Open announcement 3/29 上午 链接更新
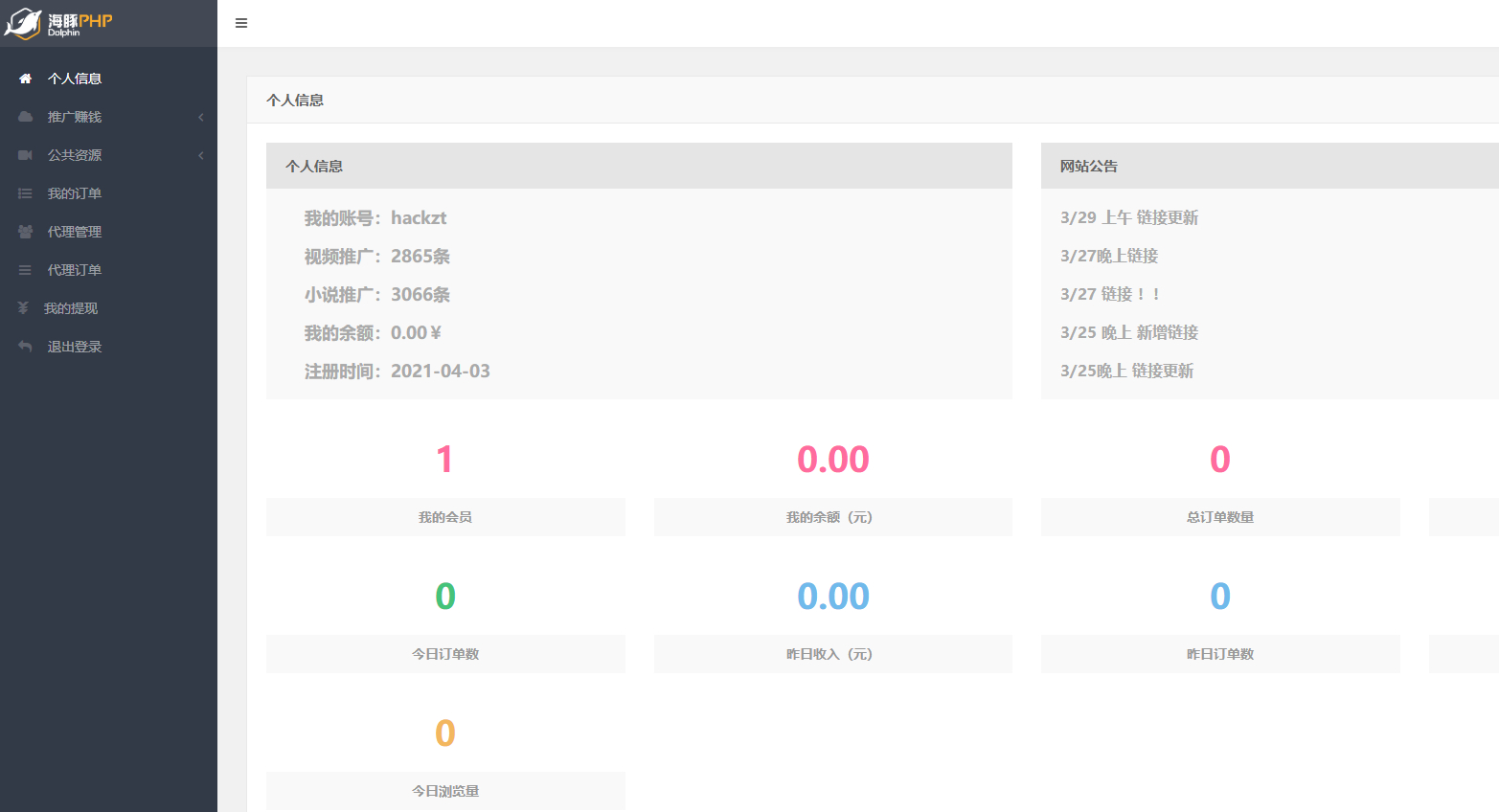Image resolution: width=1499 pixels, height=812 pixels. point(1129,217)
